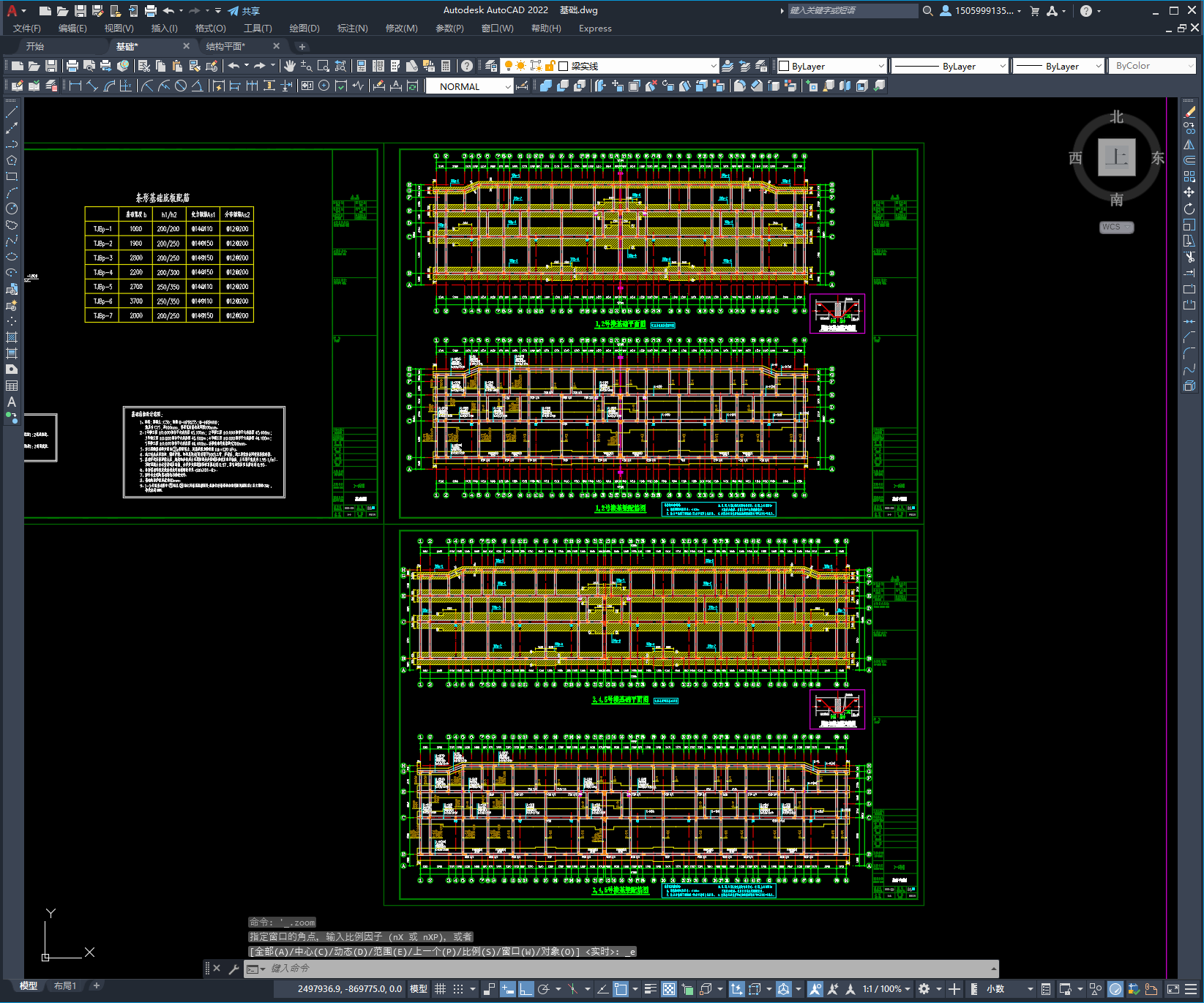Image resolution: width=1204 pixels, height=1003 pixels.
Task: Switch to the 布局1 layout tab
Action: point(64,985)
